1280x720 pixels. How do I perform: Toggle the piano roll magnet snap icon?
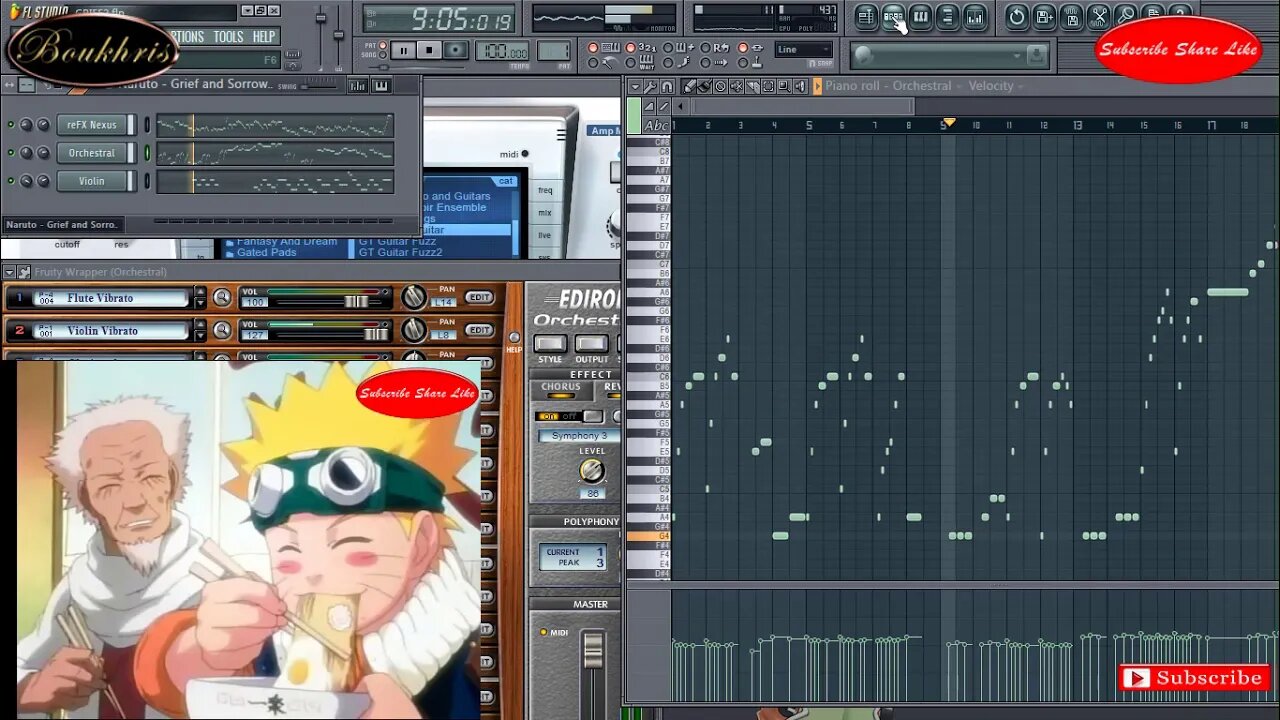pyautogui.click(x=666, y=86)
